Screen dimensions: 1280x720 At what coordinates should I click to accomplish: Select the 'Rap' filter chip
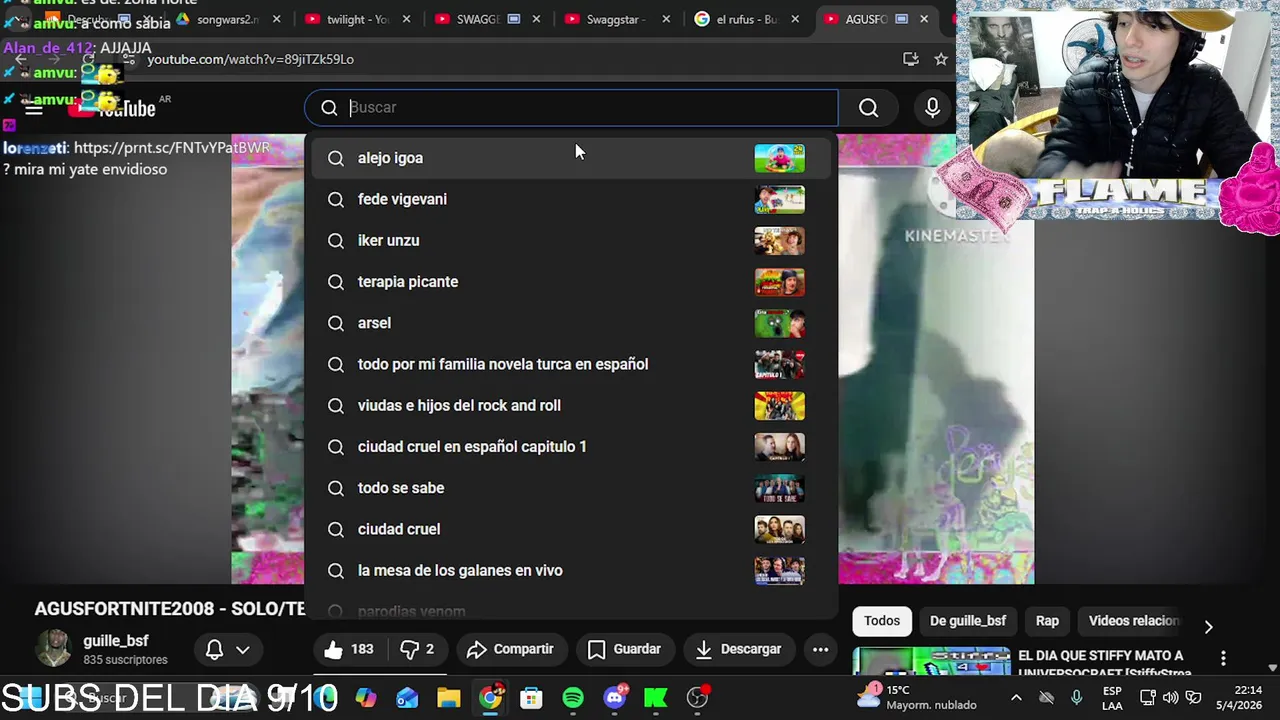click(x=1047, y=621)
